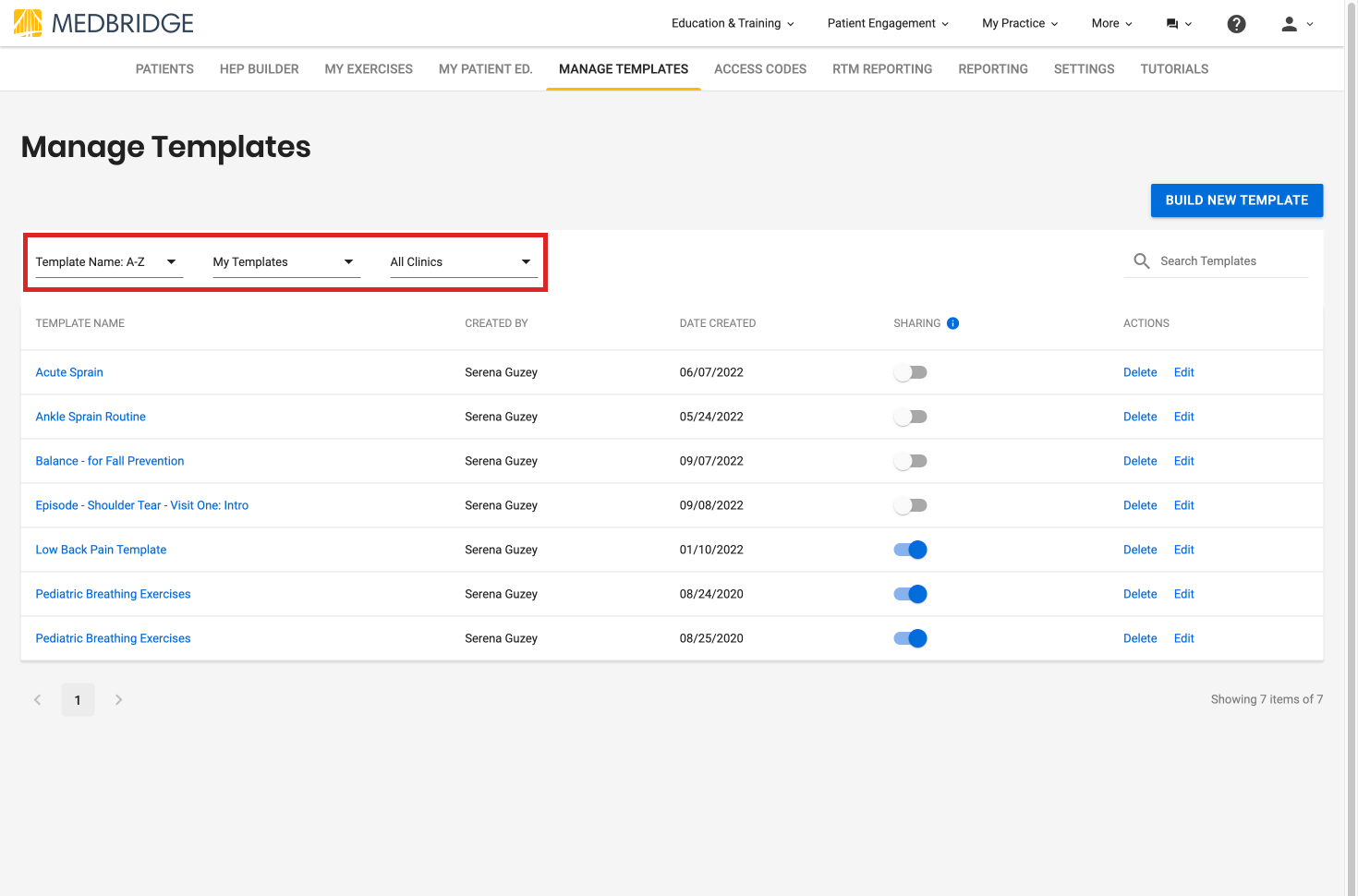1358x896 pixels.
Task: Open the Template Name: A-Z sort dropdown
Action: tap(109, 262)
